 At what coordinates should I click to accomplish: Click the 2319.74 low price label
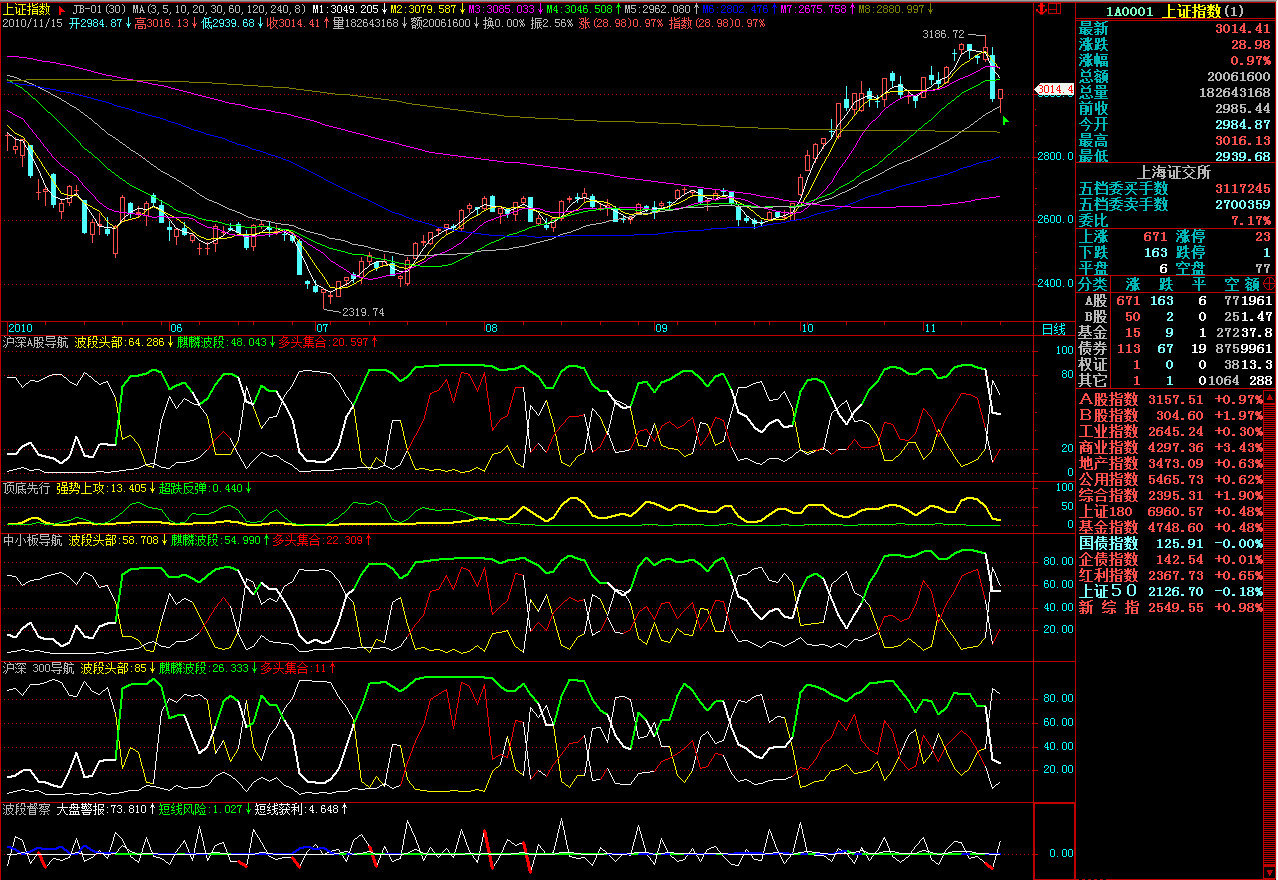coord(363,311)
